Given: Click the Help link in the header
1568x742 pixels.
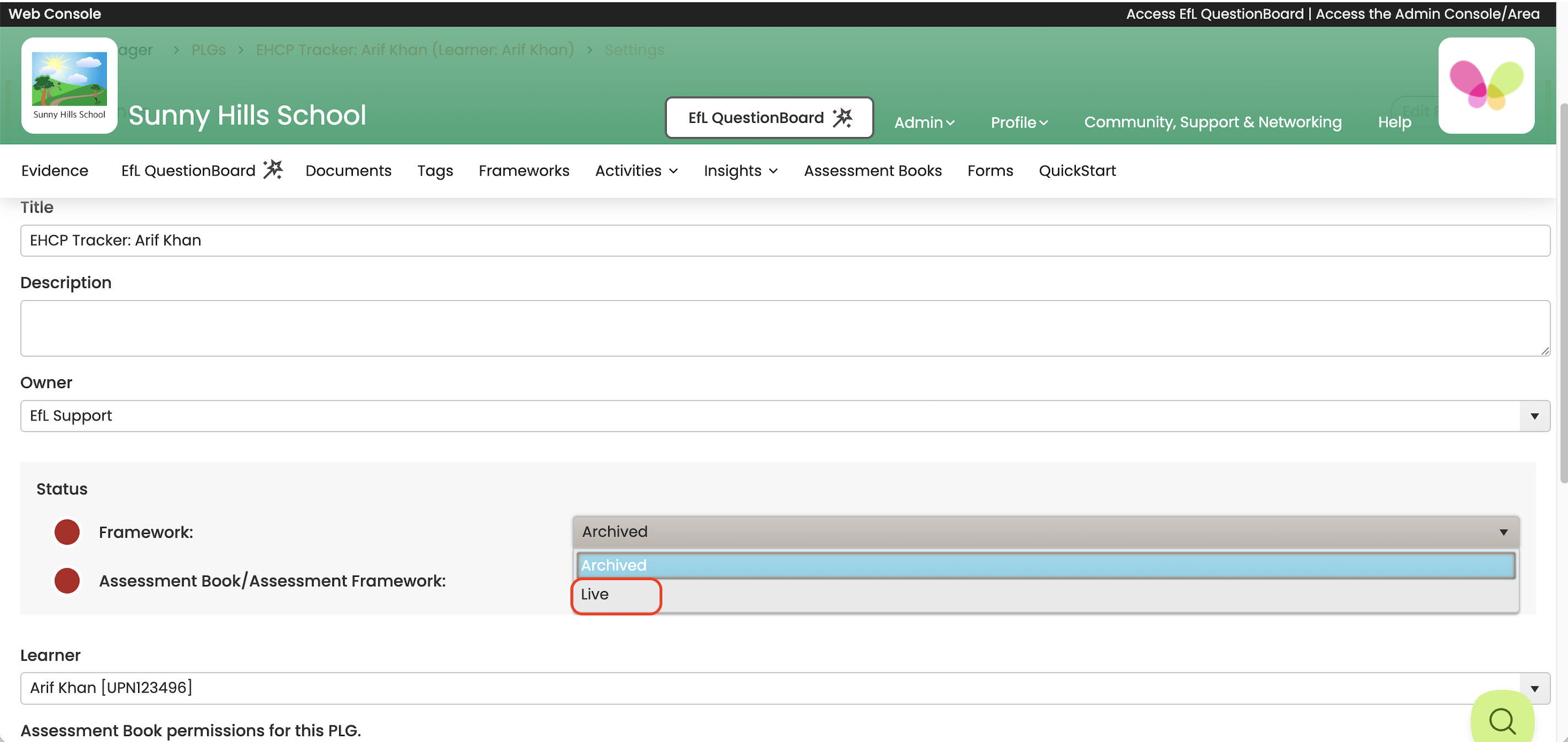Looking at the screenshot, I should tap(1394, 122).
